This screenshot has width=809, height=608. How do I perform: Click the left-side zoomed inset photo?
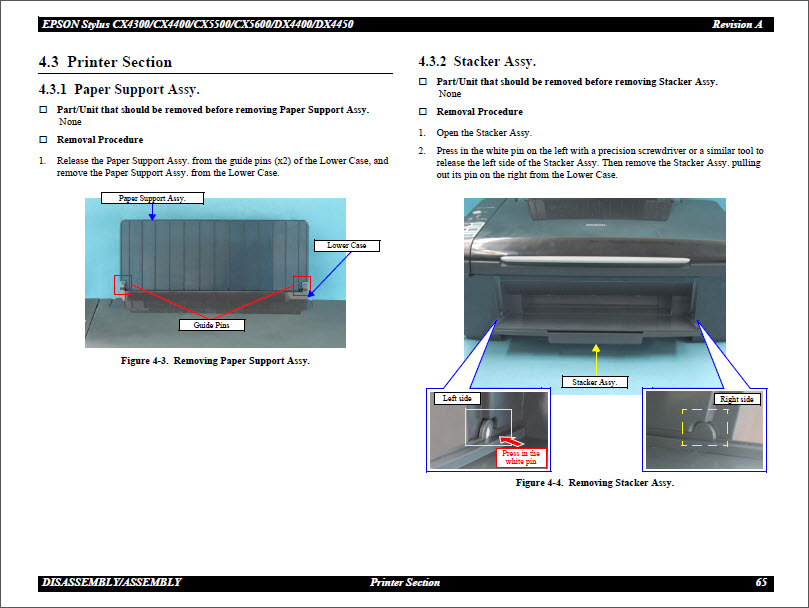click(x=488, y=432)
